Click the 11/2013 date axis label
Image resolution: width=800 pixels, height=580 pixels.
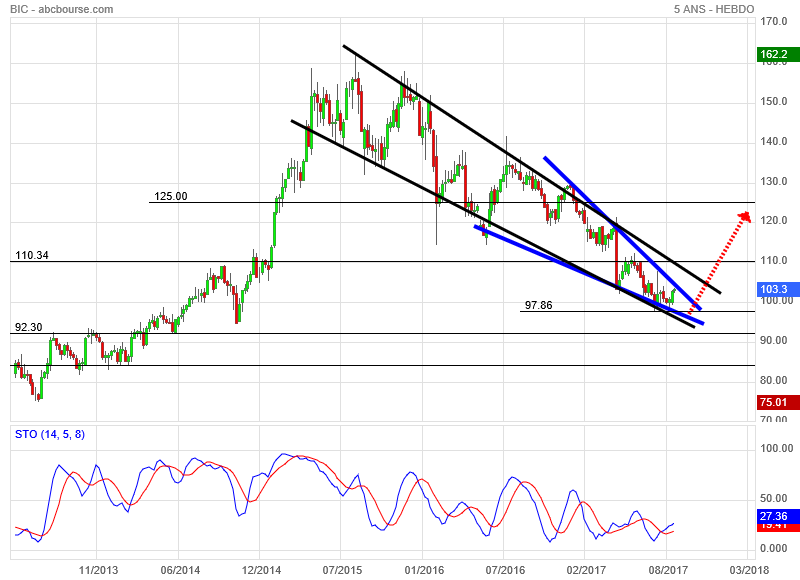point(98,570)
